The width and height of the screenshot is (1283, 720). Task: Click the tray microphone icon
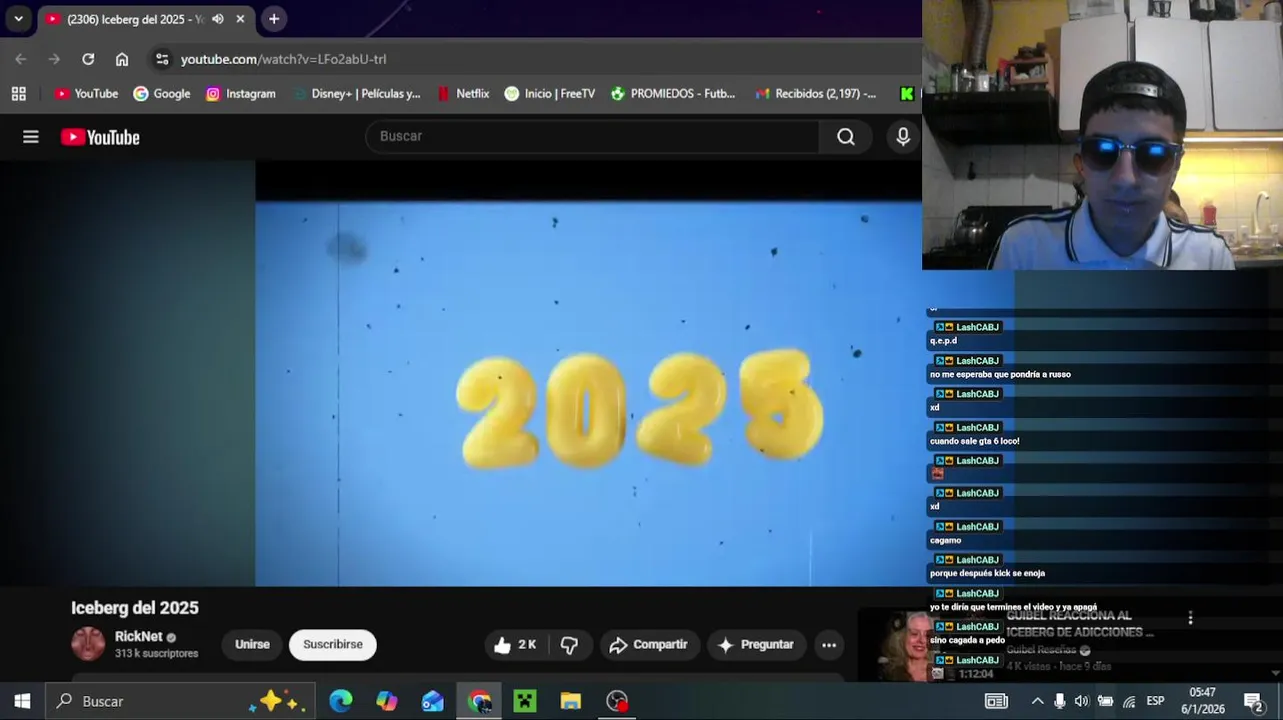point(1060,701)
